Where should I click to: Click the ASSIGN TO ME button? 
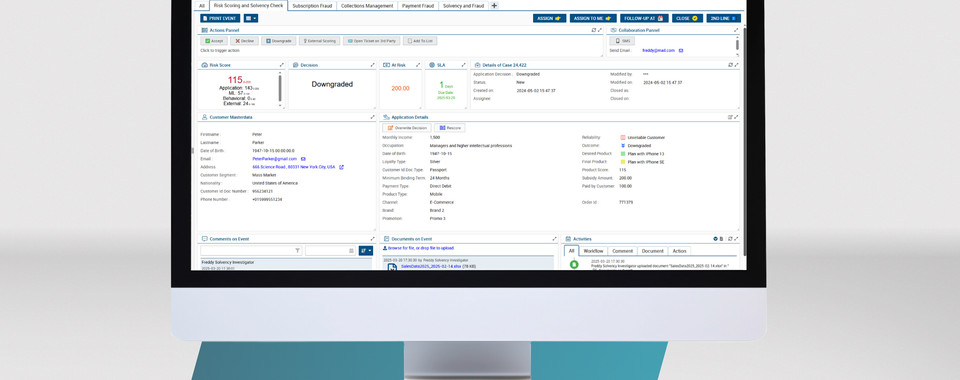point(593,18)
